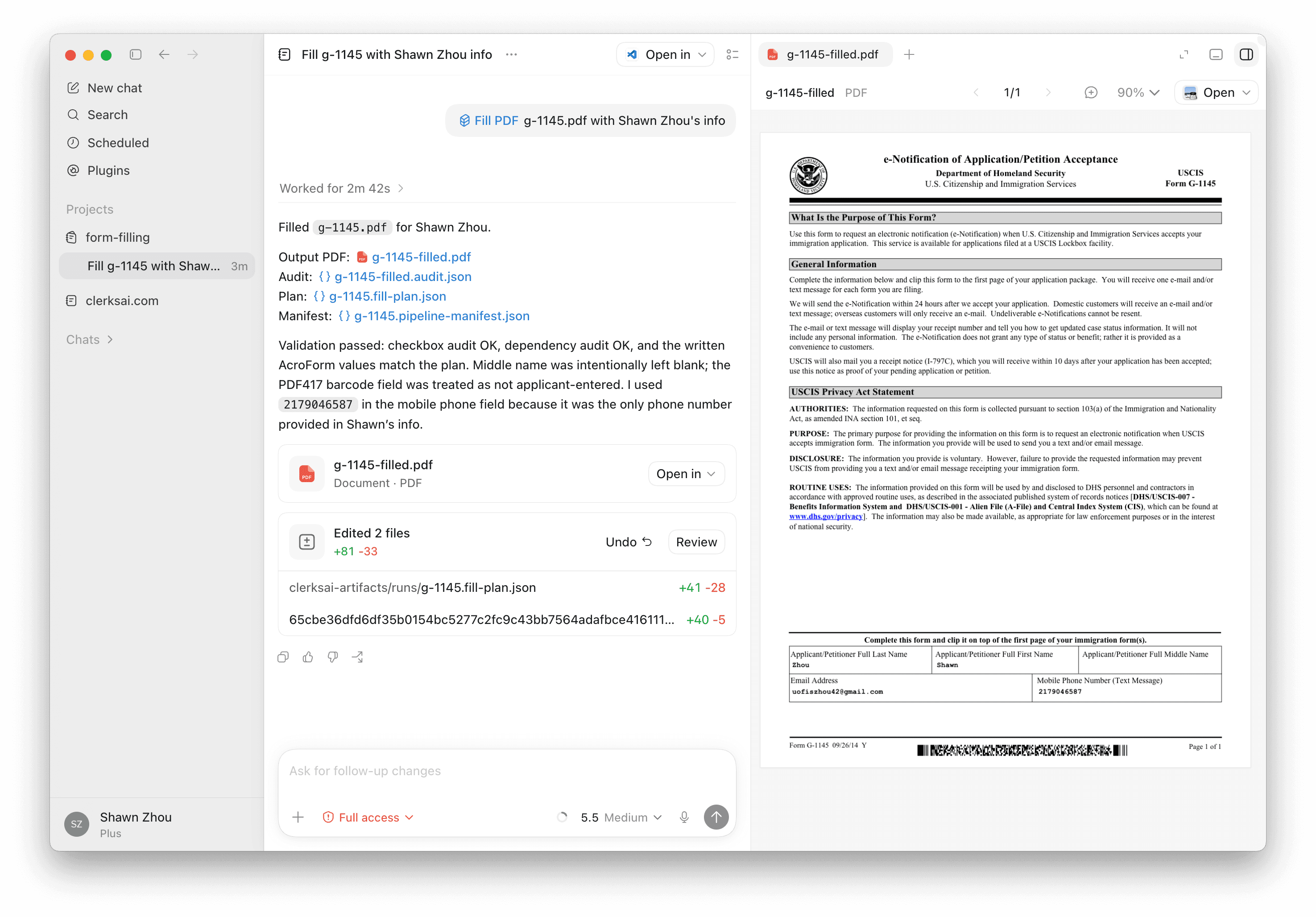Image resolution: width=1316 pixels, height=917 pixels.
Task: Open the PDF viewer Open dropdown
Action: [1216, 92]
